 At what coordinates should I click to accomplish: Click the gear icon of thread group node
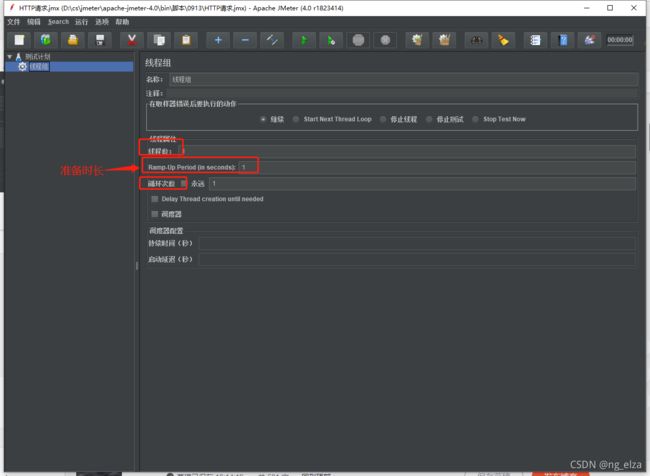tap(22, 66)
